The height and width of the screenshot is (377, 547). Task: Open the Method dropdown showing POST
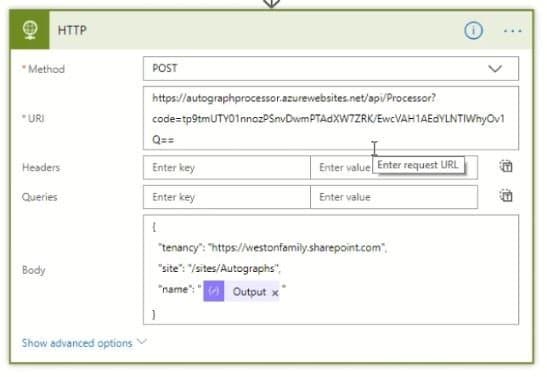tap(331, 69)
